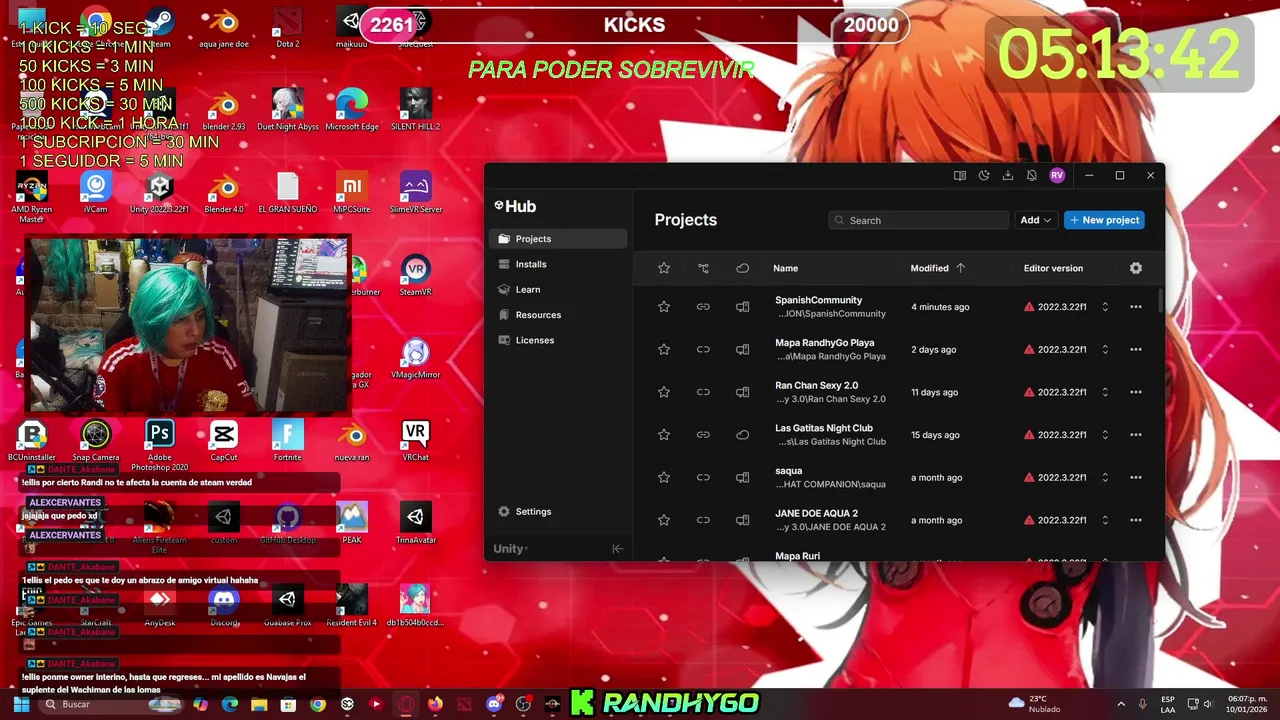Open the Adobe Photoshop 2020 desktop icon
This screenshot has width=1280, height=720.
160,445
